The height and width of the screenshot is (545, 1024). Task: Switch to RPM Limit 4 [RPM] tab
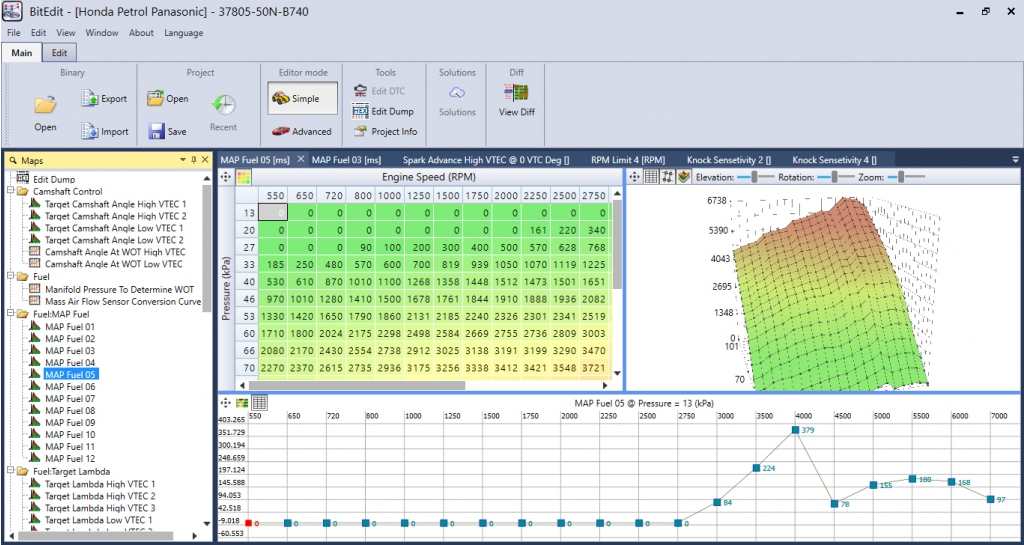point(628,159)
